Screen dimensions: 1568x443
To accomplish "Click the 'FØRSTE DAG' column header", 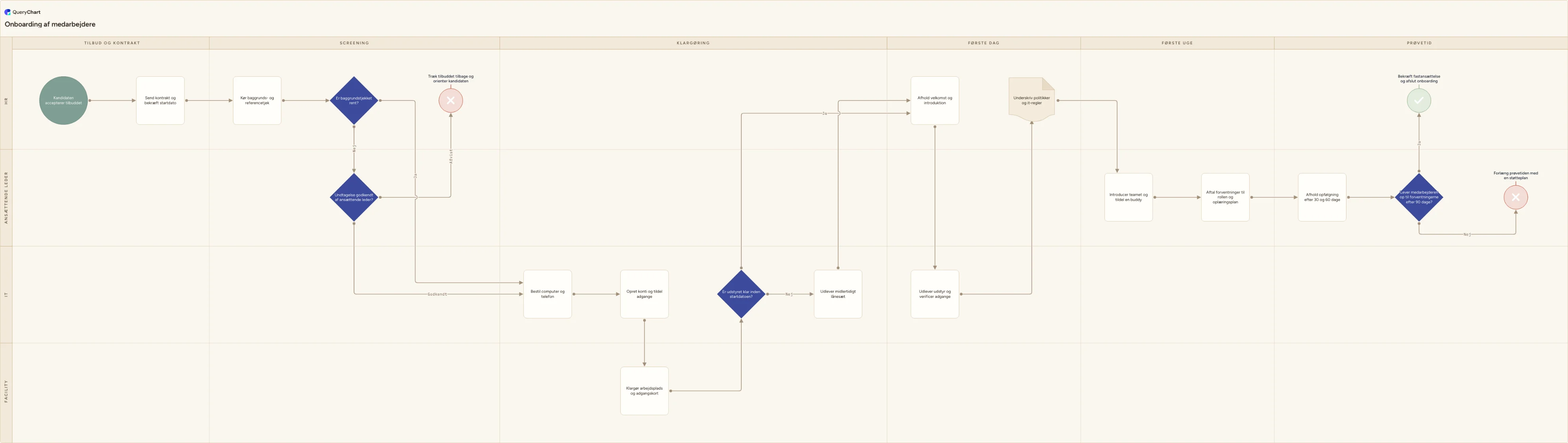I will 984,43.
